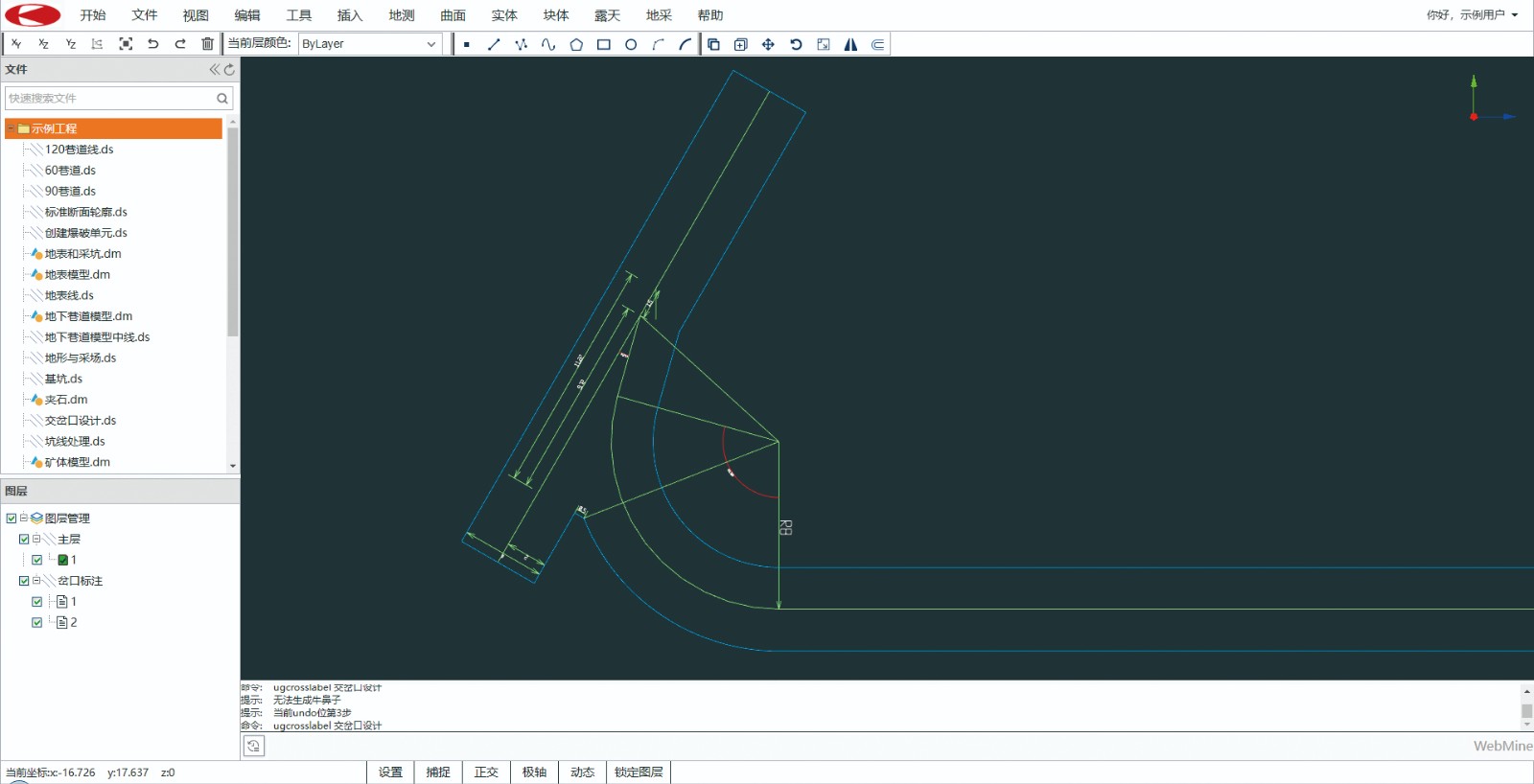Click the mirror tool icon

[850, 44]
